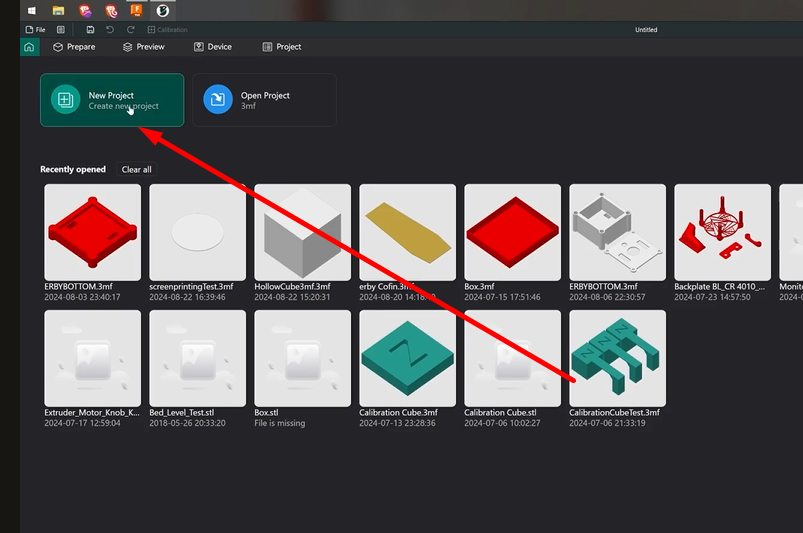Open HollowCube3mf.3mf thumbnail

(303, 232)
